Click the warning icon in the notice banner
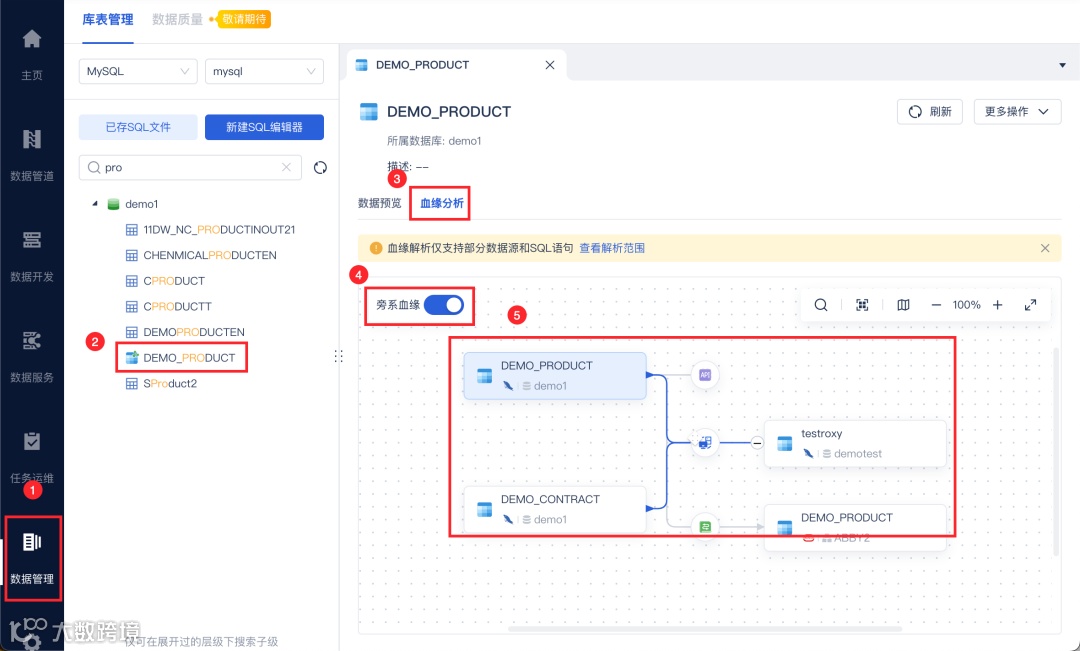The height and width of the screenshot is (651, 1080). [x=375, y=248]
